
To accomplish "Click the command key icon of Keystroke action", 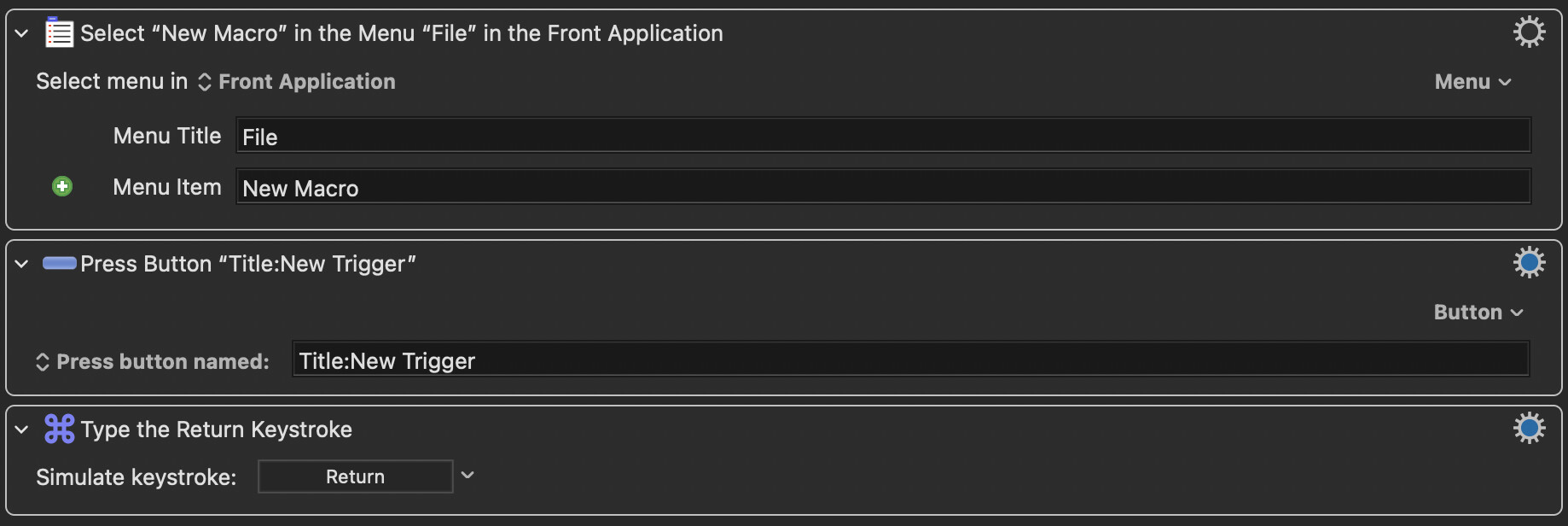I will 59,429.
